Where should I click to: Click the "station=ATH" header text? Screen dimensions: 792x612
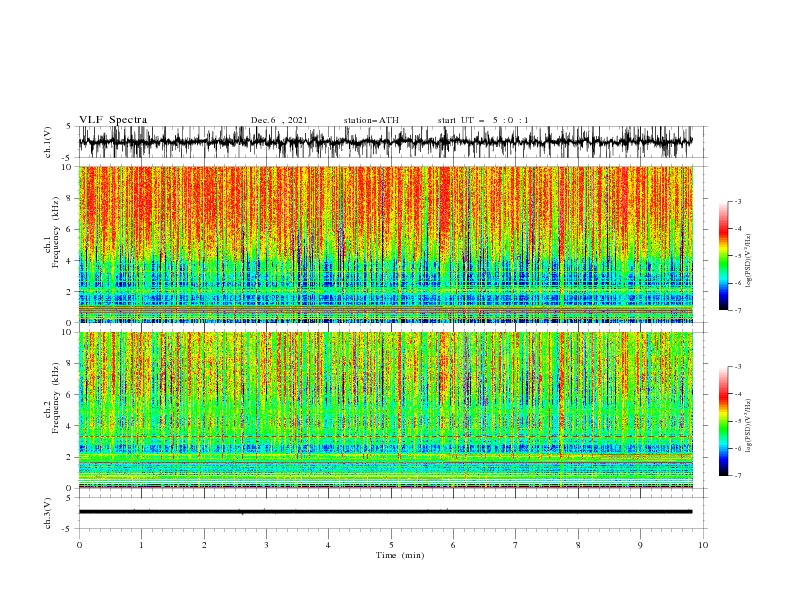pos(371,120)
